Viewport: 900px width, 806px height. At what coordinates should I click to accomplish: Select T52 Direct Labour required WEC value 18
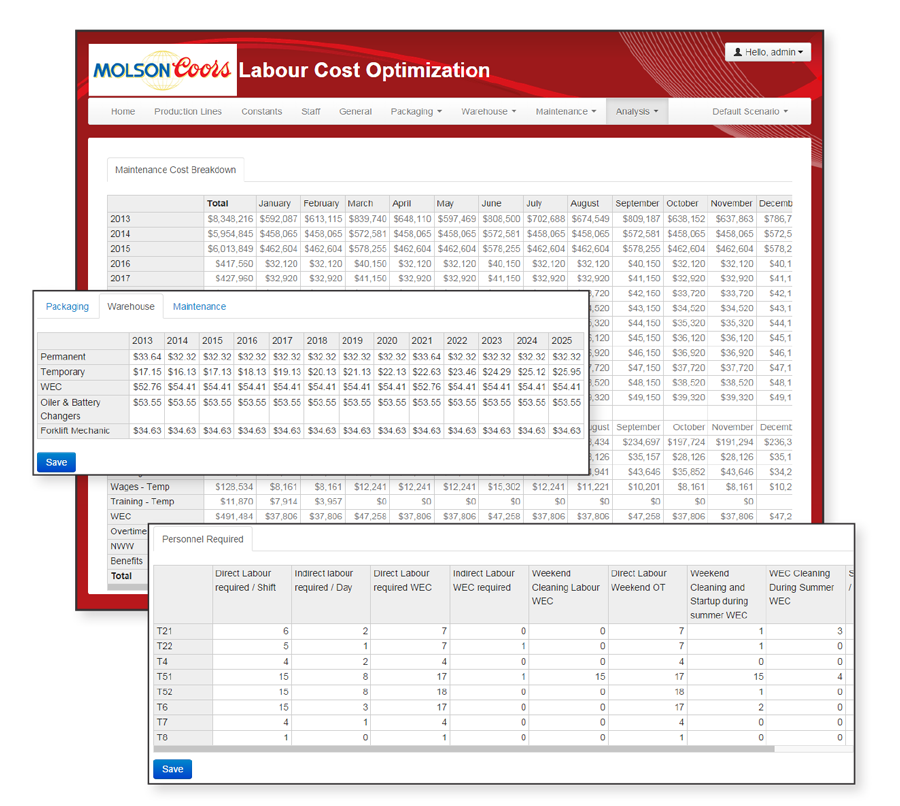pyautogui.click(x=410, y=692)
